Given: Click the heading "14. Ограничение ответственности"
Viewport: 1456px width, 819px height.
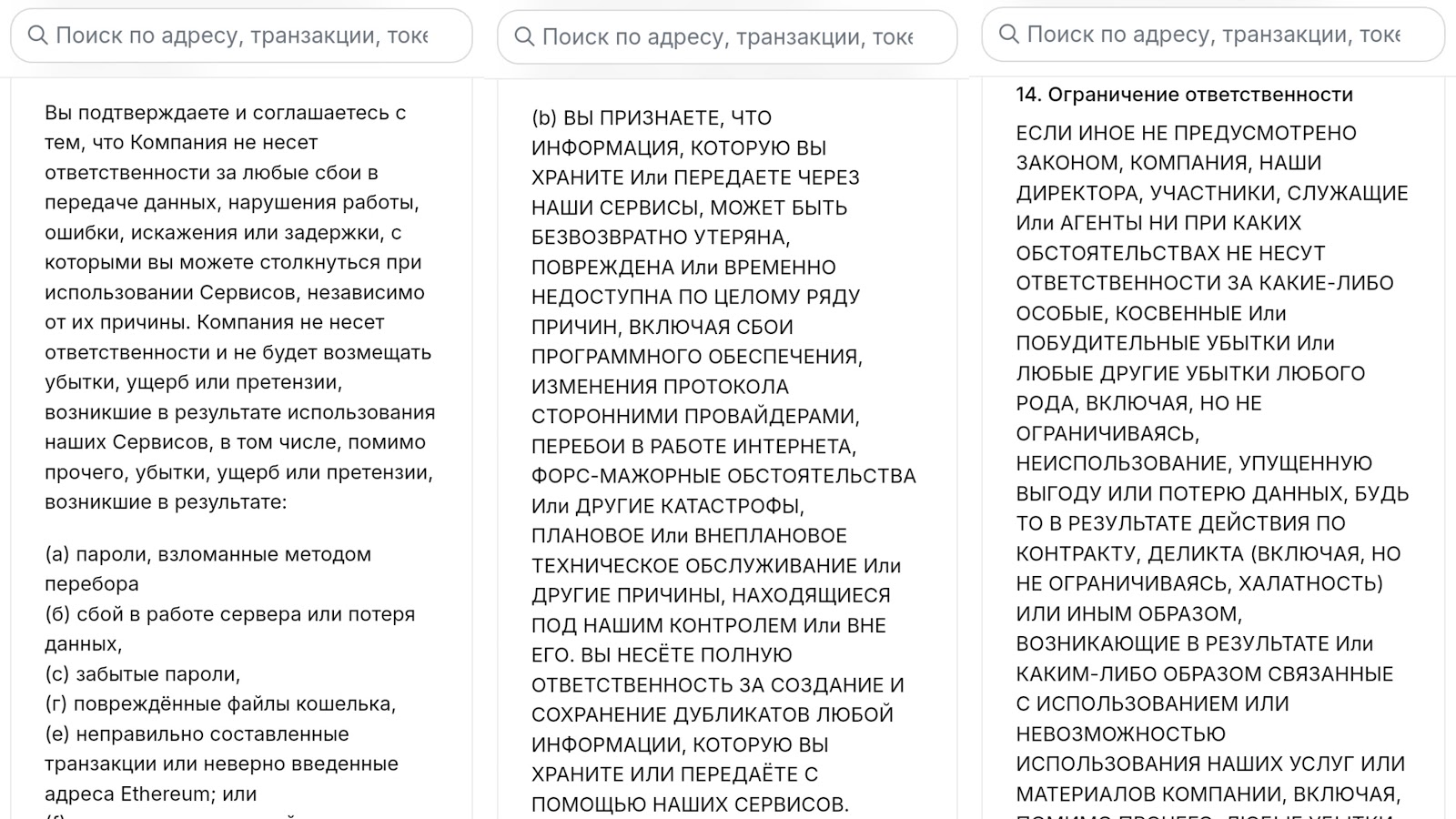Looking at the screenshot, I should (x=1184, y=95).
